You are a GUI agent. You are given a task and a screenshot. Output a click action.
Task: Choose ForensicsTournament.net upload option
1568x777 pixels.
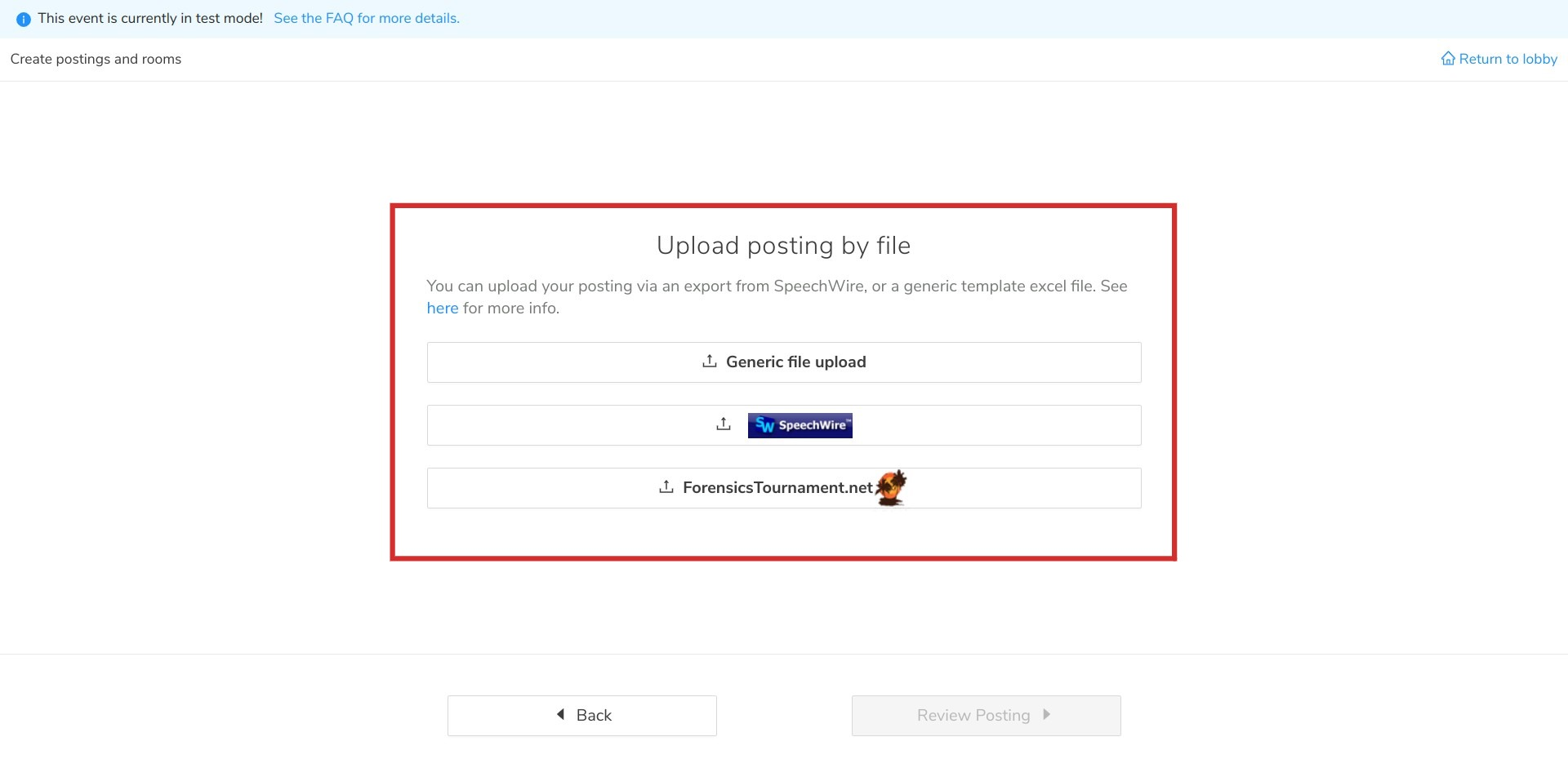[784, 488]
